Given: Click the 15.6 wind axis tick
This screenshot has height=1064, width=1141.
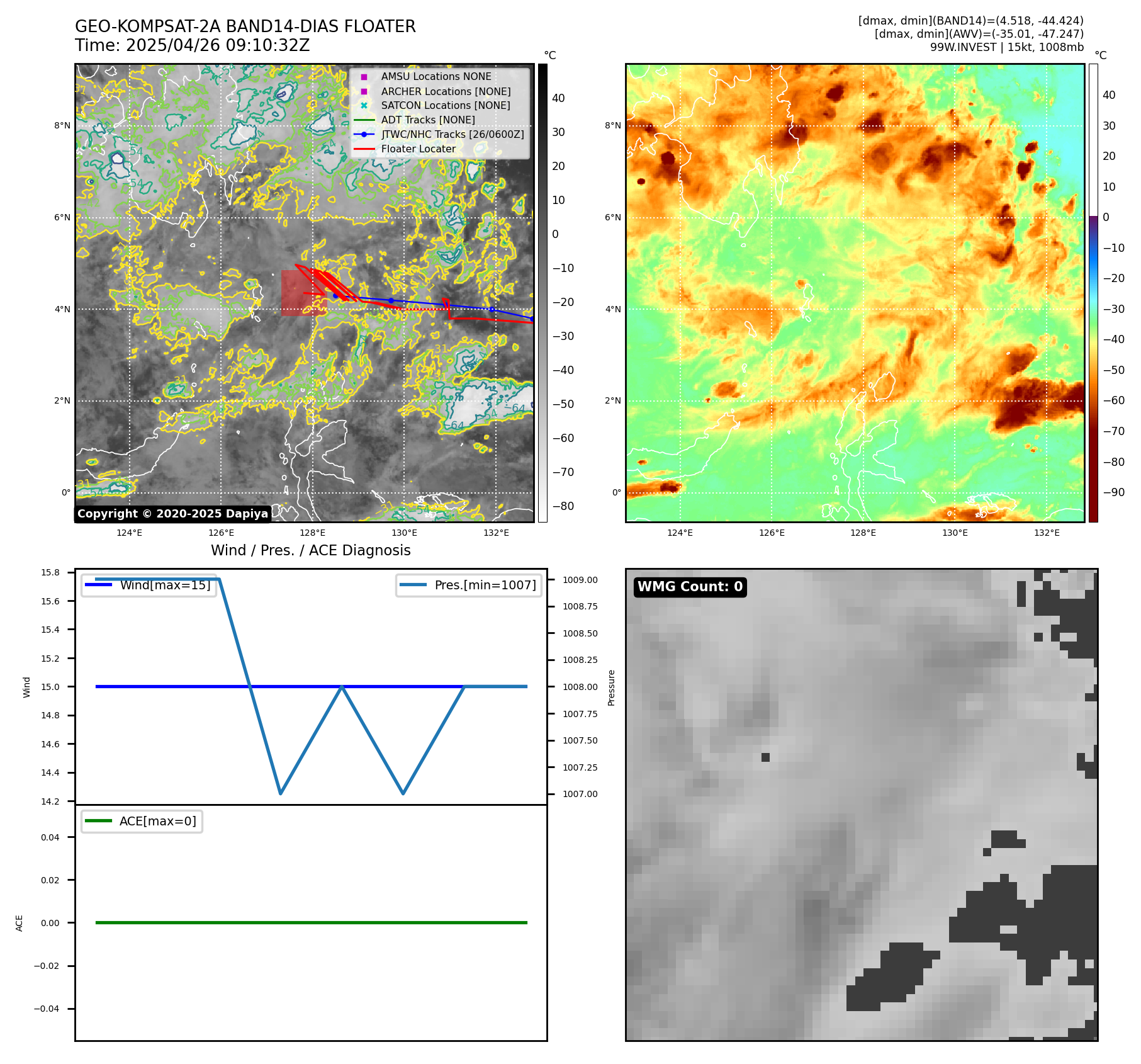Looking at the screenshot, I should tap(50, 601).
